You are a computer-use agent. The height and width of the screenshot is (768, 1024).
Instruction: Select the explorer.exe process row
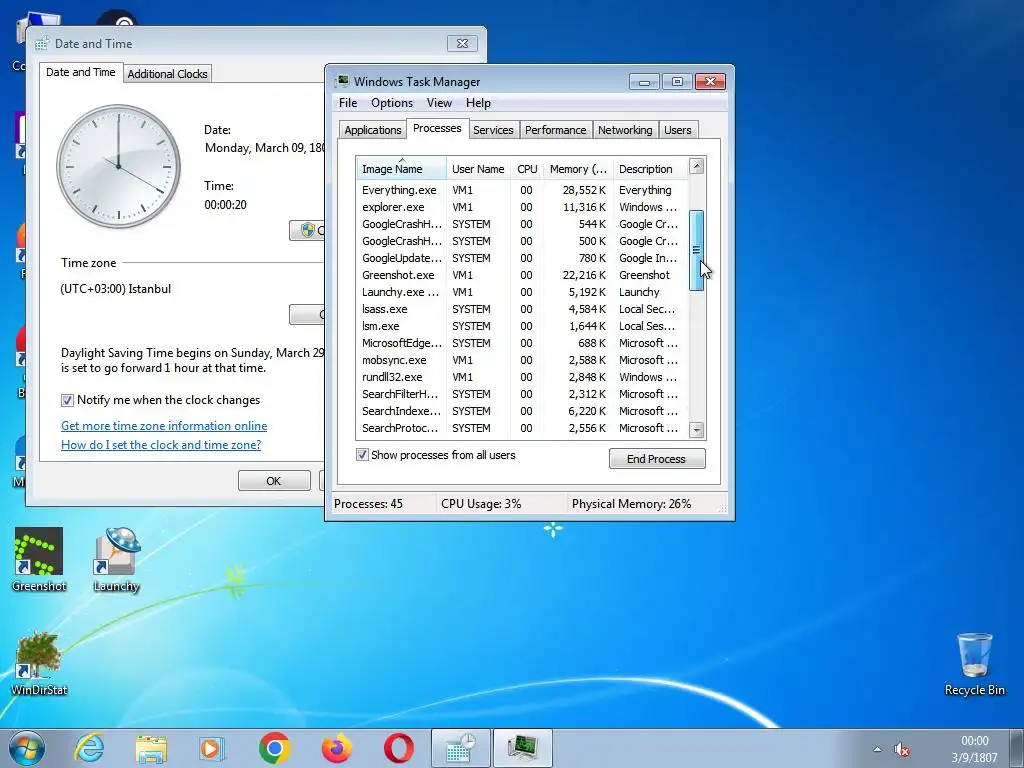tap(521, 207)
